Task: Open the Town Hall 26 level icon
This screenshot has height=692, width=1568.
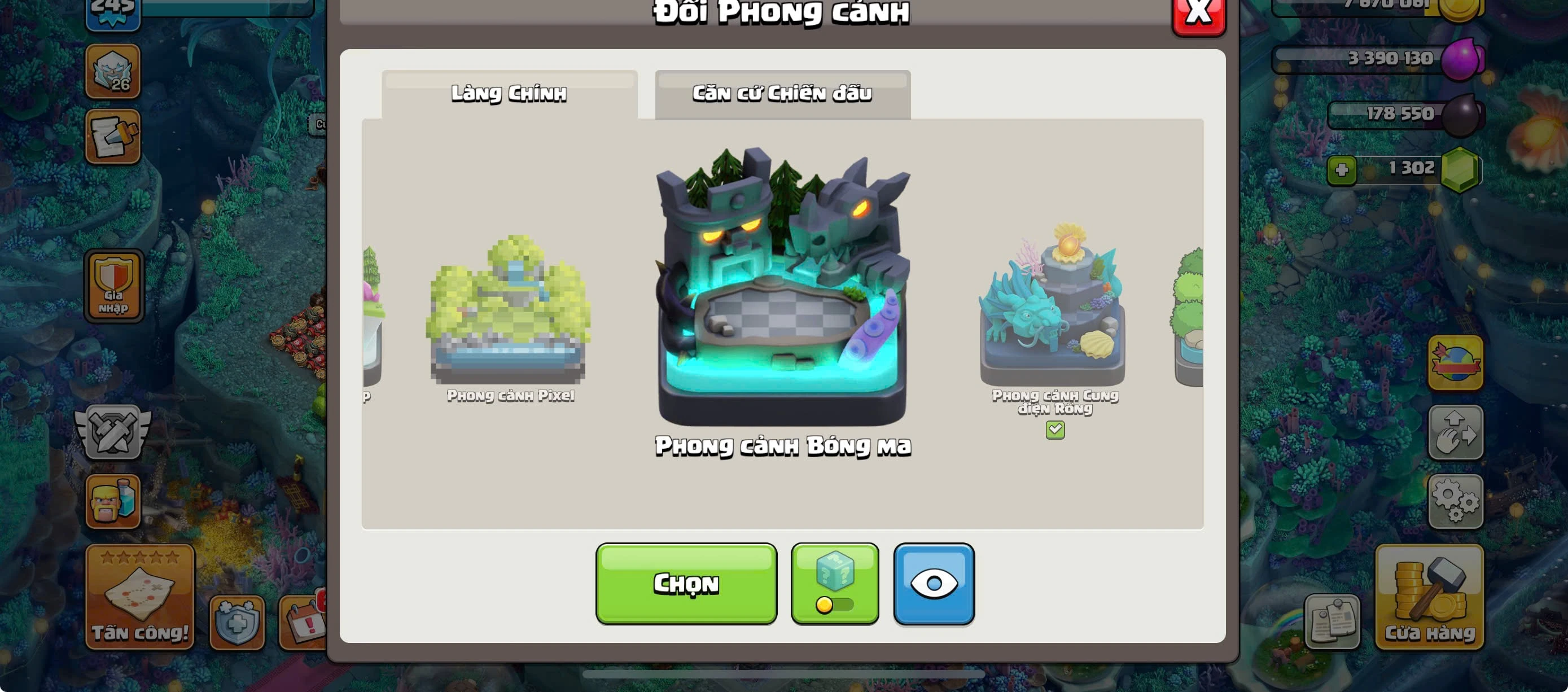Action: pos(113,71)
